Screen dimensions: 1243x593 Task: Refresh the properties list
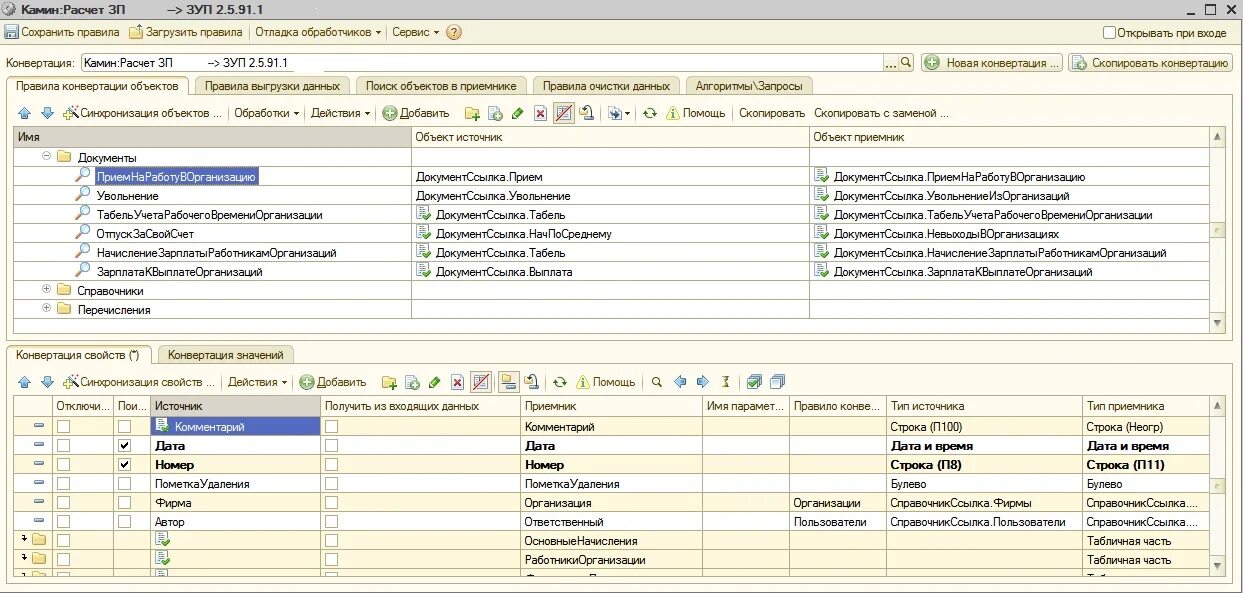(559, 382)
